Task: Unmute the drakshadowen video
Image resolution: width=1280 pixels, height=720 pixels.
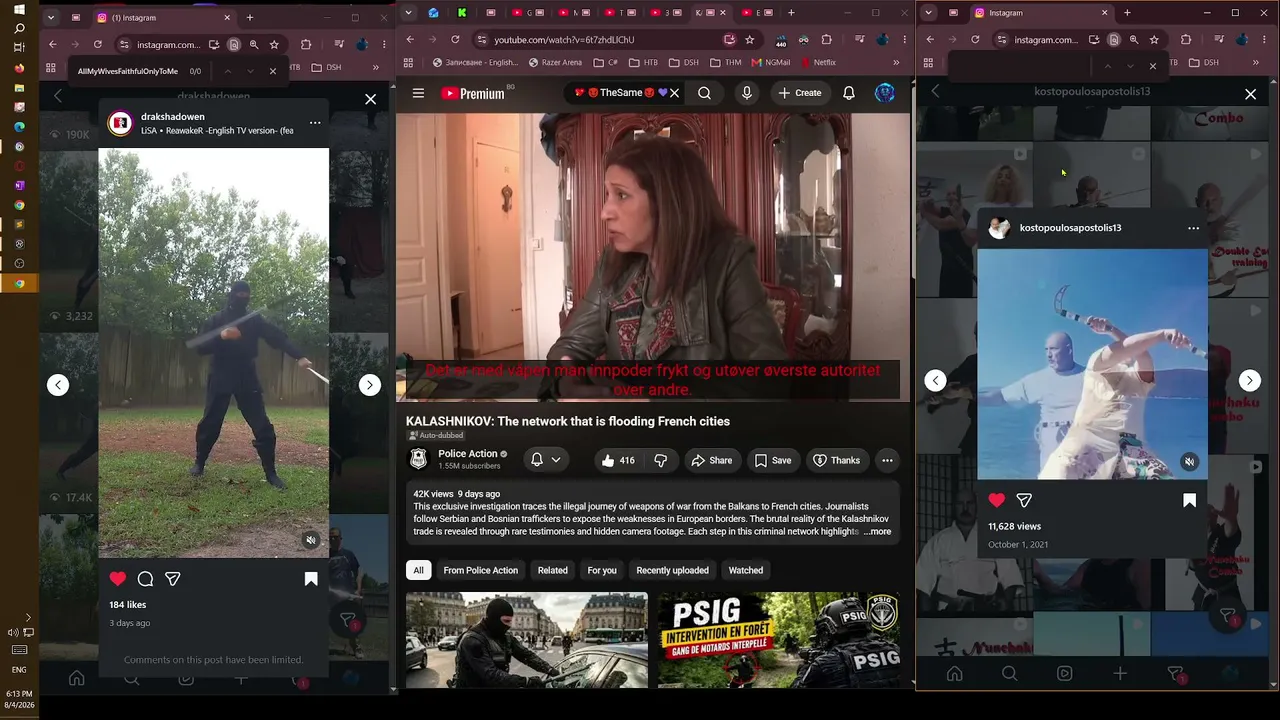Action: tap(311, 540)
